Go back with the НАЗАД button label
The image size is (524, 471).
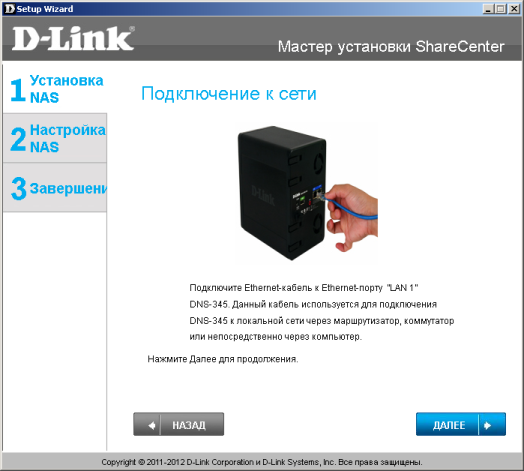click(x=189, y=425)
